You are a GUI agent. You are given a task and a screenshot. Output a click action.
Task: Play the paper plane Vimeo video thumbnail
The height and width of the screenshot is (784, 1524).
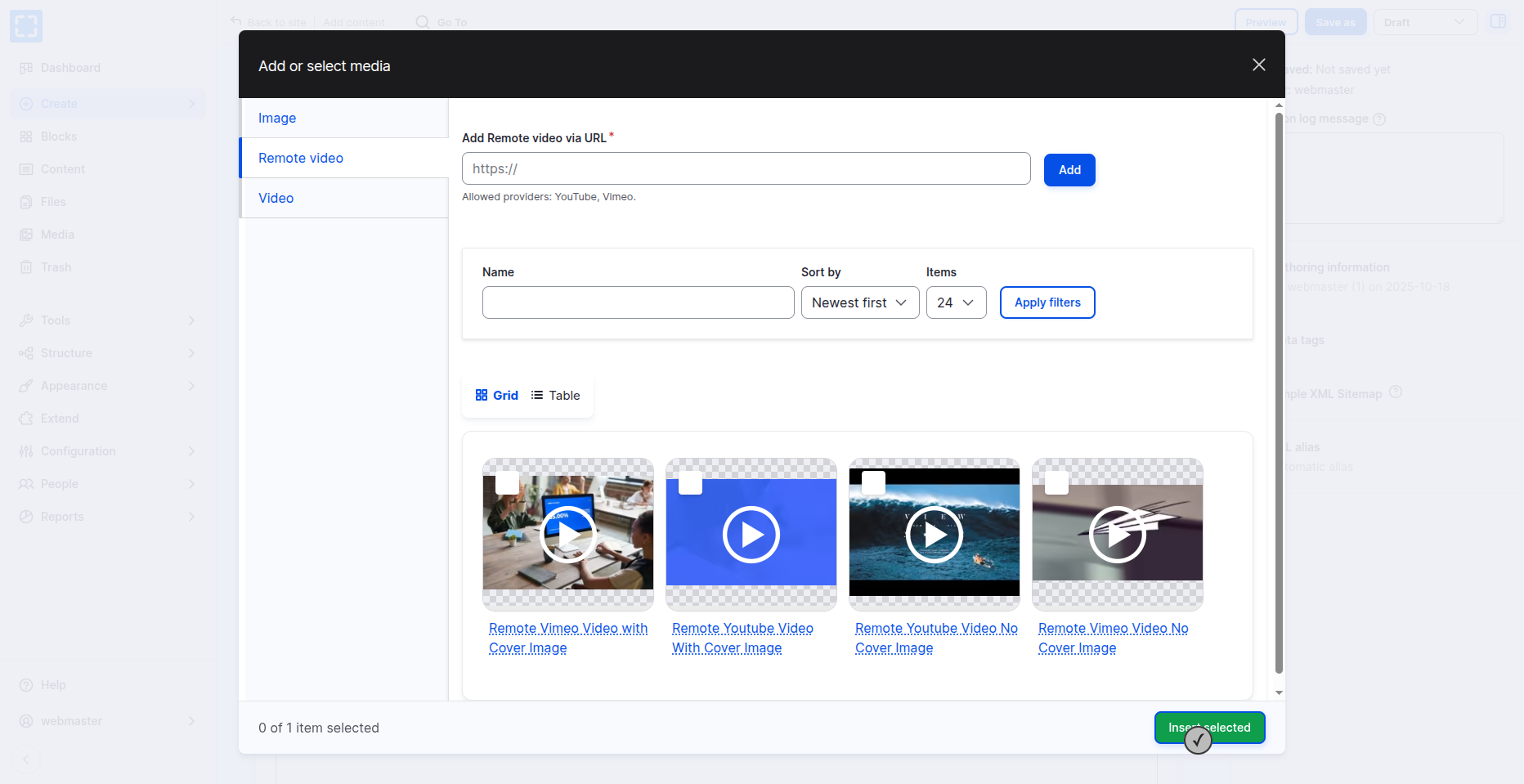(1118, 535)
